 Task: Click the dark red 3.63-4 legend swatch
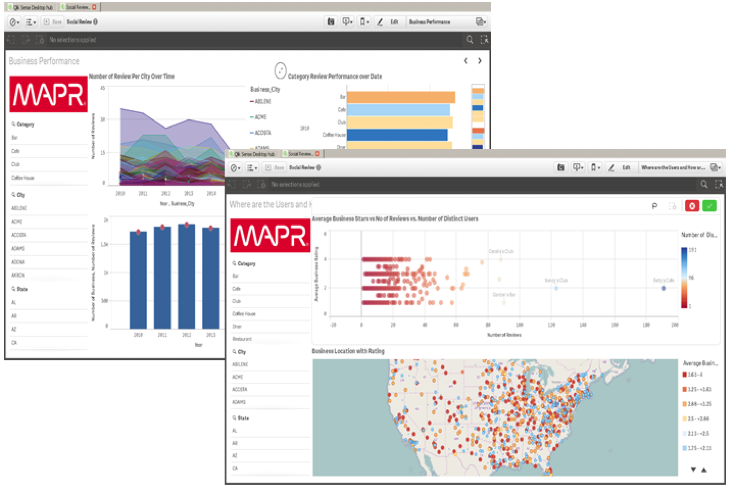tap(686, 374)
